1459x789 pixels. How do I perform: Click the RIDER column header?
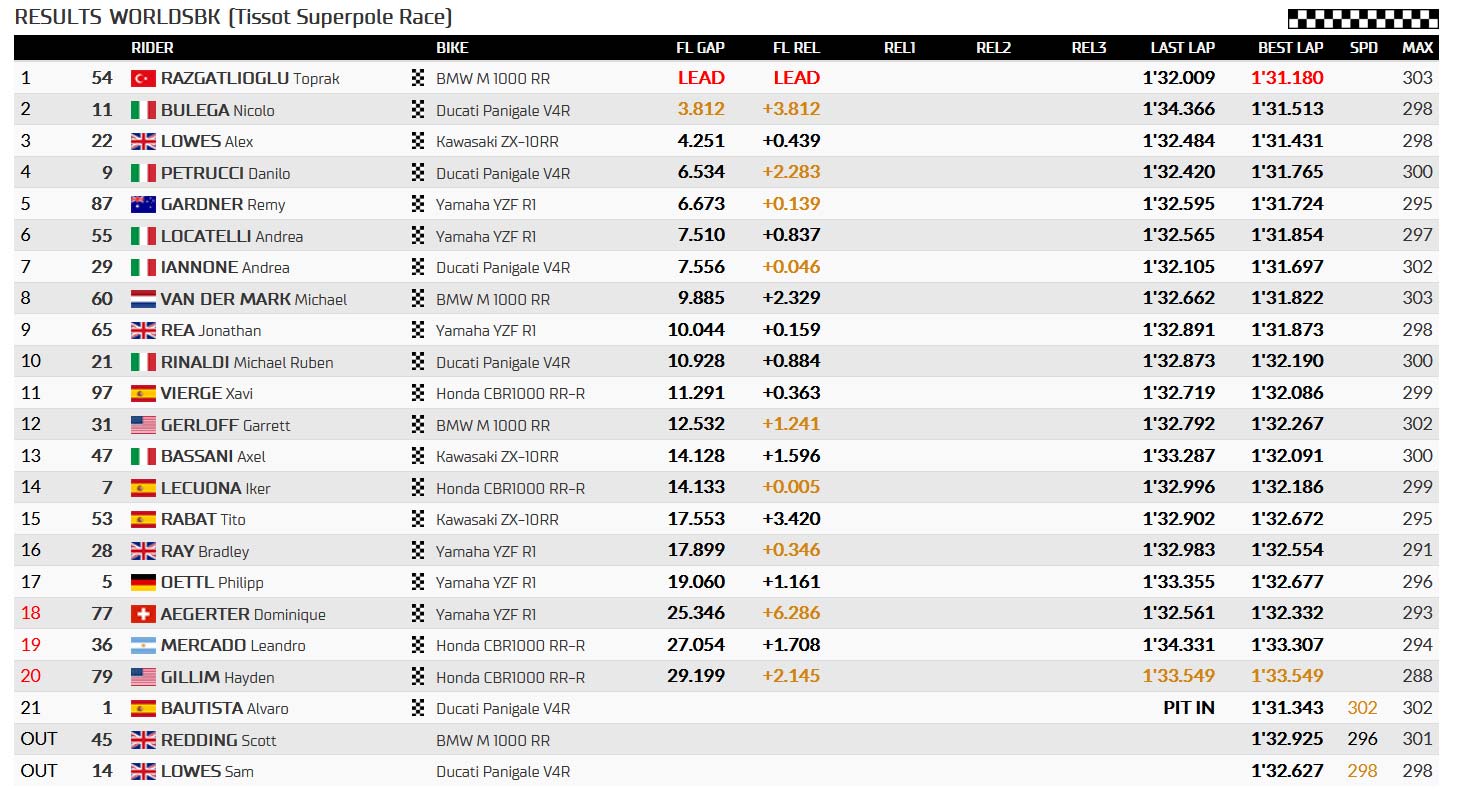pyautogui.click(x=152, y=47)
